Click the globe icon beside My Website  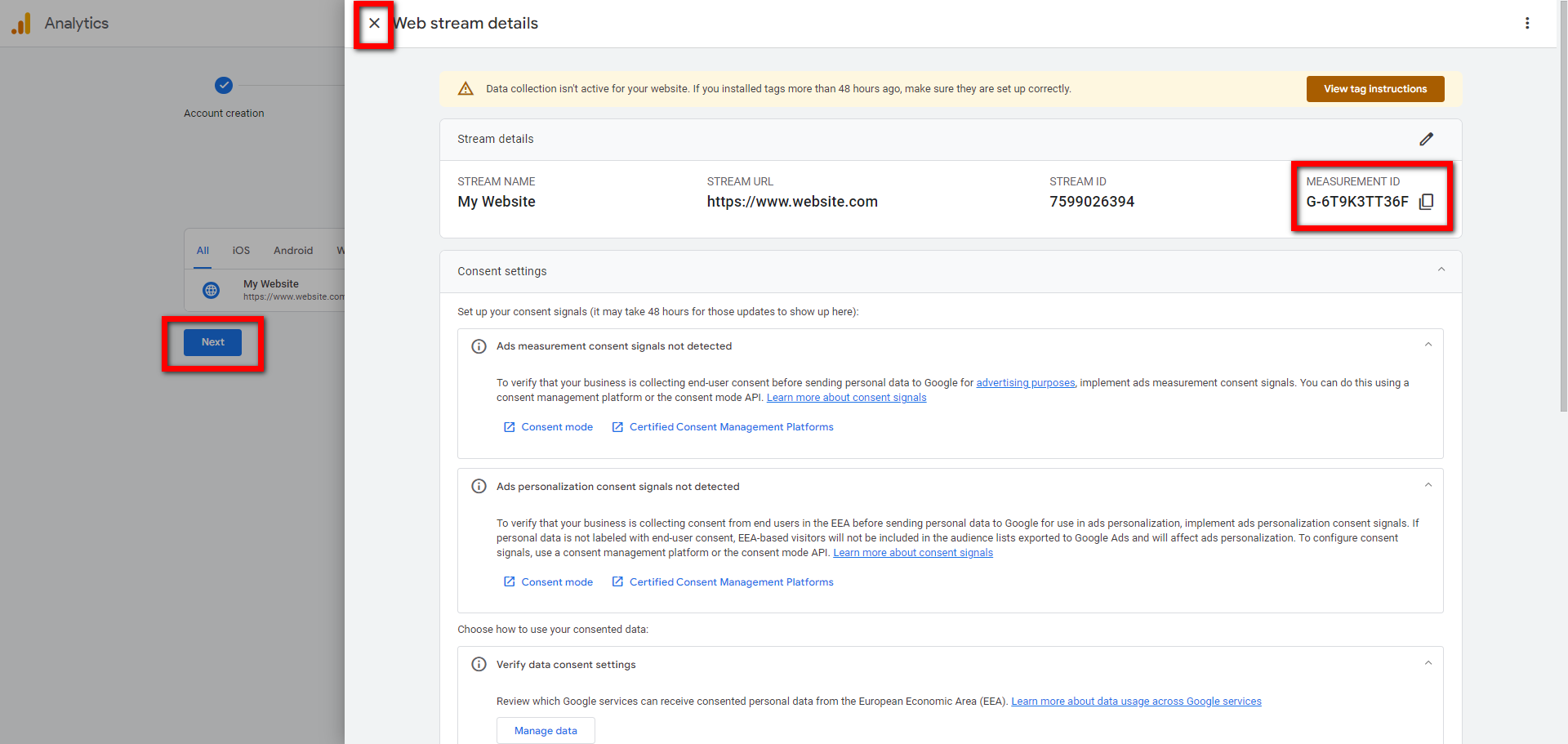click(211, 290)
